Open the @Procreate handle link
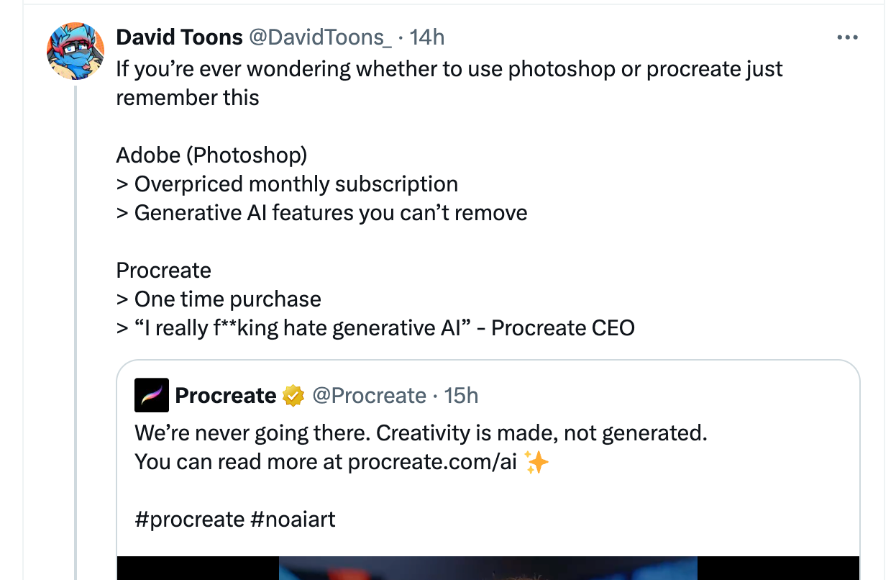Screen dimensions: 896x580 [369, 395]
